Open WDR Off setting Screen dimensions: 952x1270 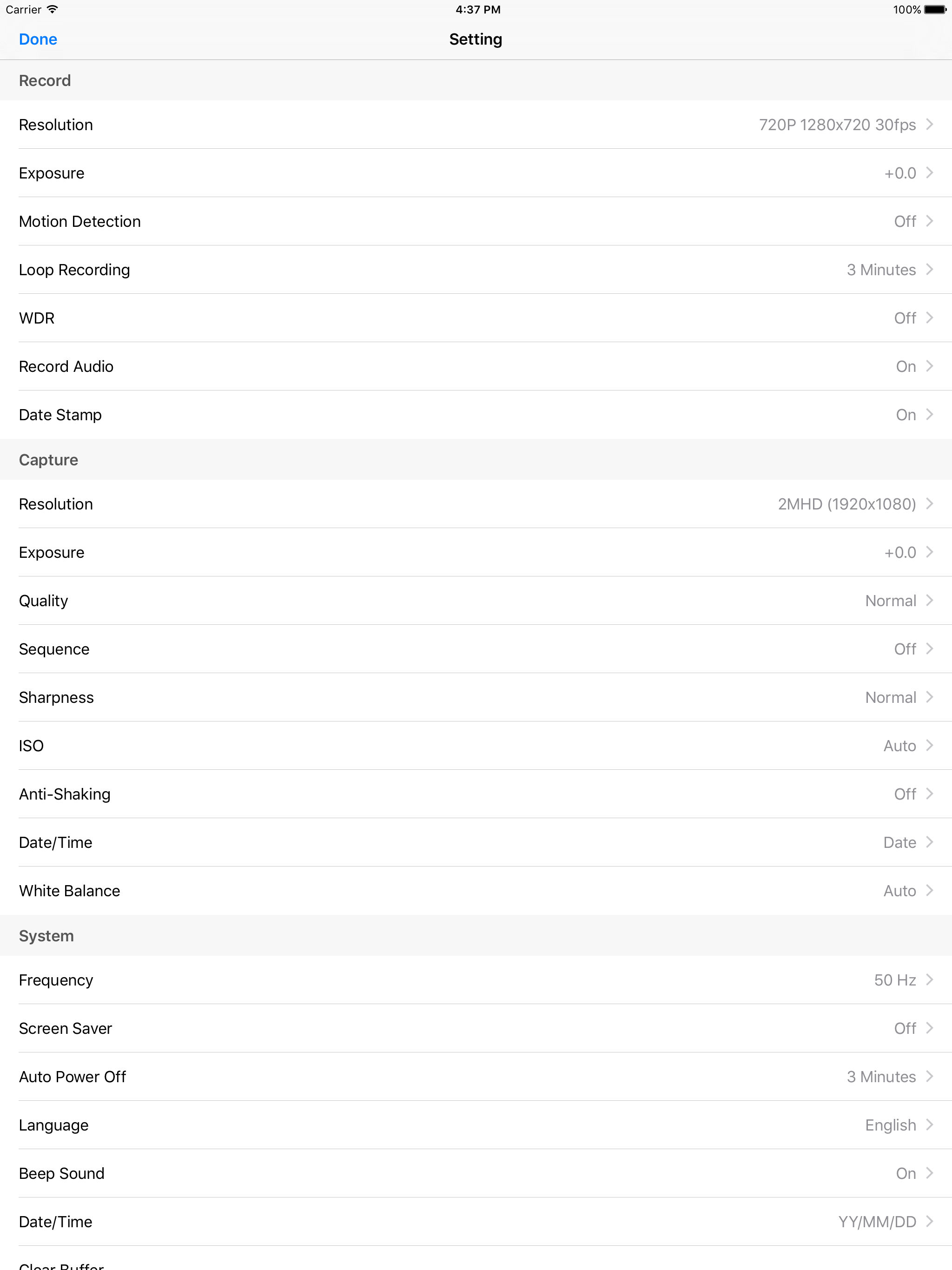476,318
